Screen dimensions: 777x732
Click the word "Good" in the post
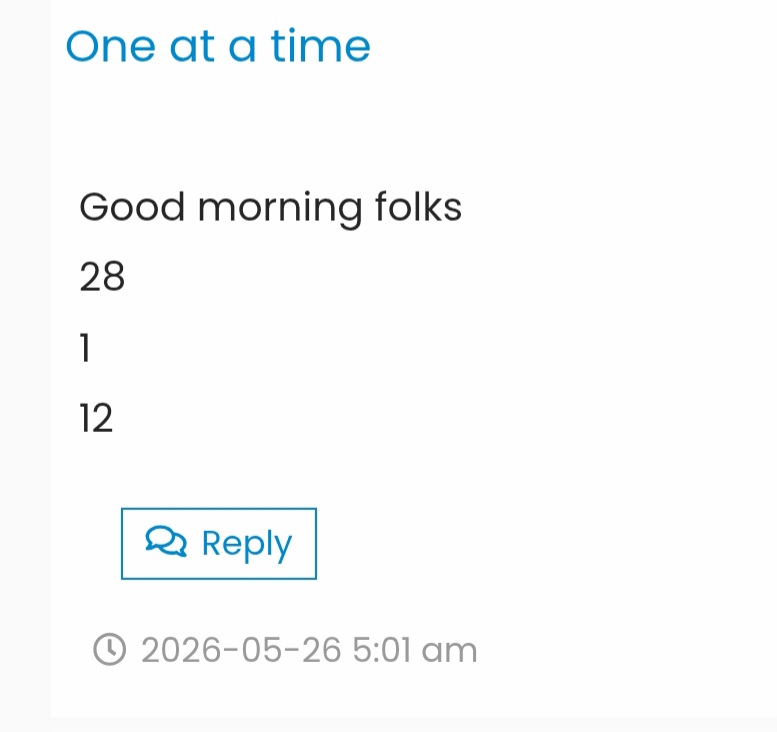coord(132,207)
